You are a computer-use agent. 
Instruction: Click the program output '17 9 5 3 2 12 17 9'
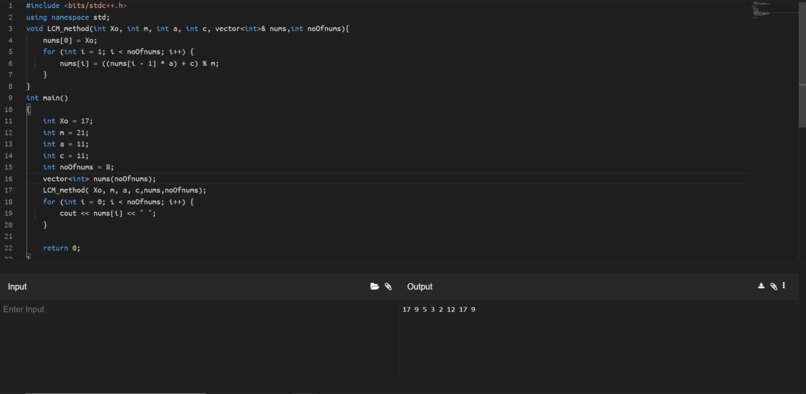(439, 310)
